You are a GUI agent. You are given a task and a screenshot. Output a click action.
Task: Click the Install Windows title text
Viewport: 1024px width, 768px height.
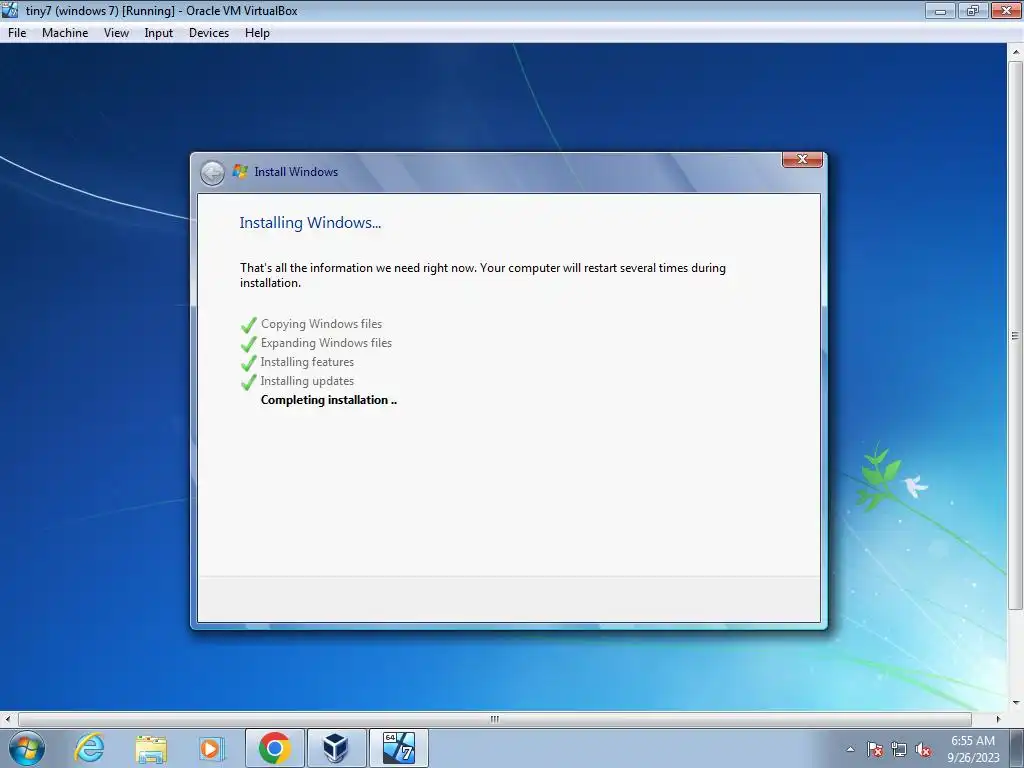click(x=296, y=172)
